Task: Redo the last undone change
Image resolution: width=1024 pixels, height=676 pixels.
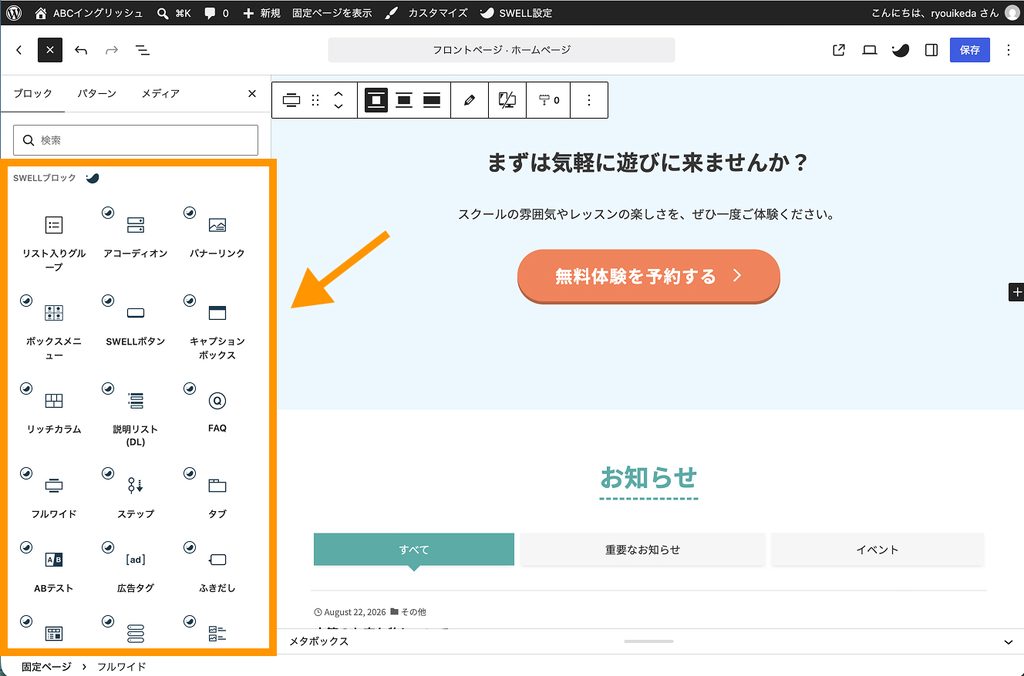Action: [x=112, y=50]
